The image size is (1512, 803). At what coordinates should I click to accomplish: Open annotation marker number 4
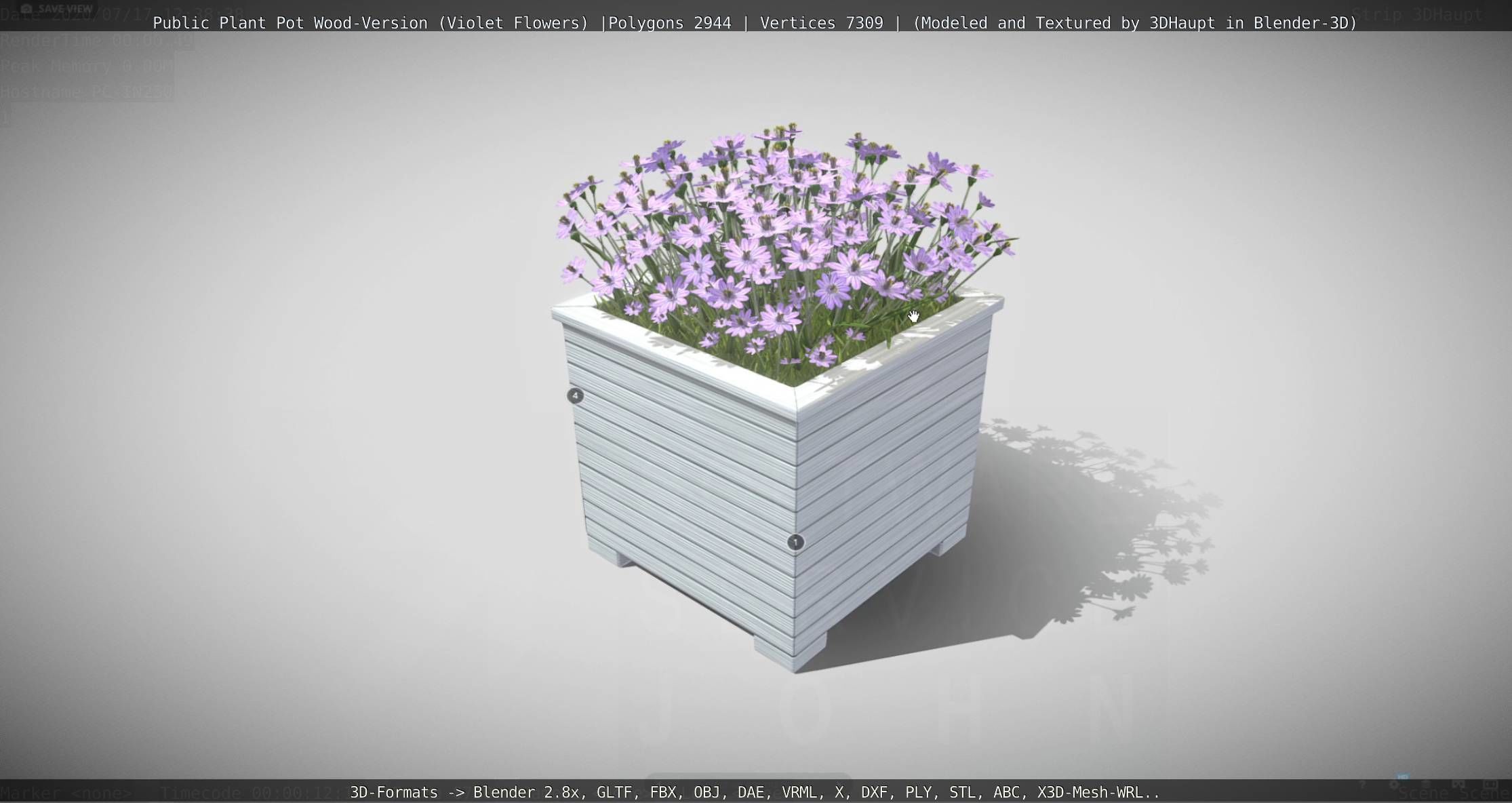(575, 396)
